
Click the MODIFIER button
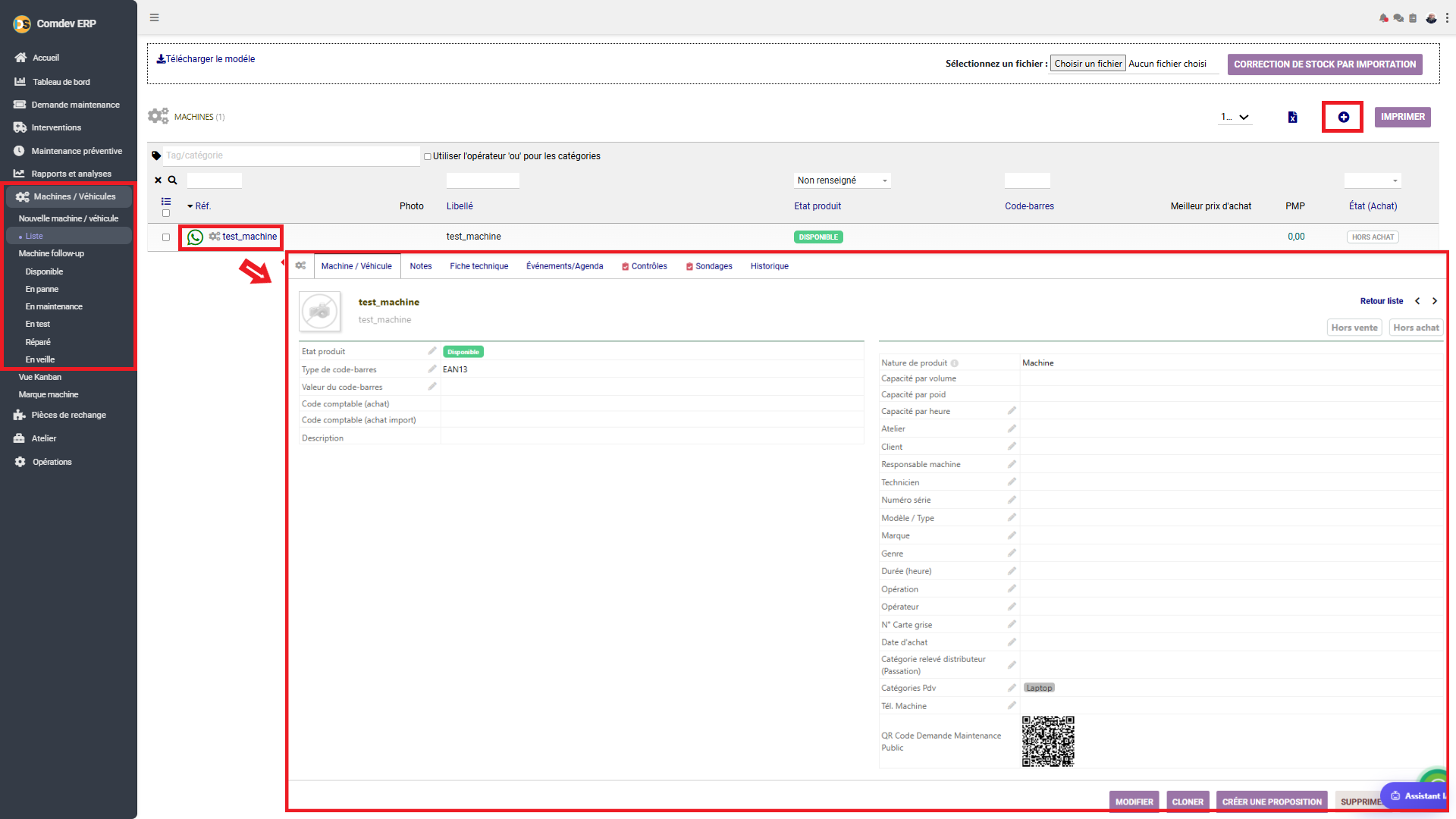point(1134,802)
